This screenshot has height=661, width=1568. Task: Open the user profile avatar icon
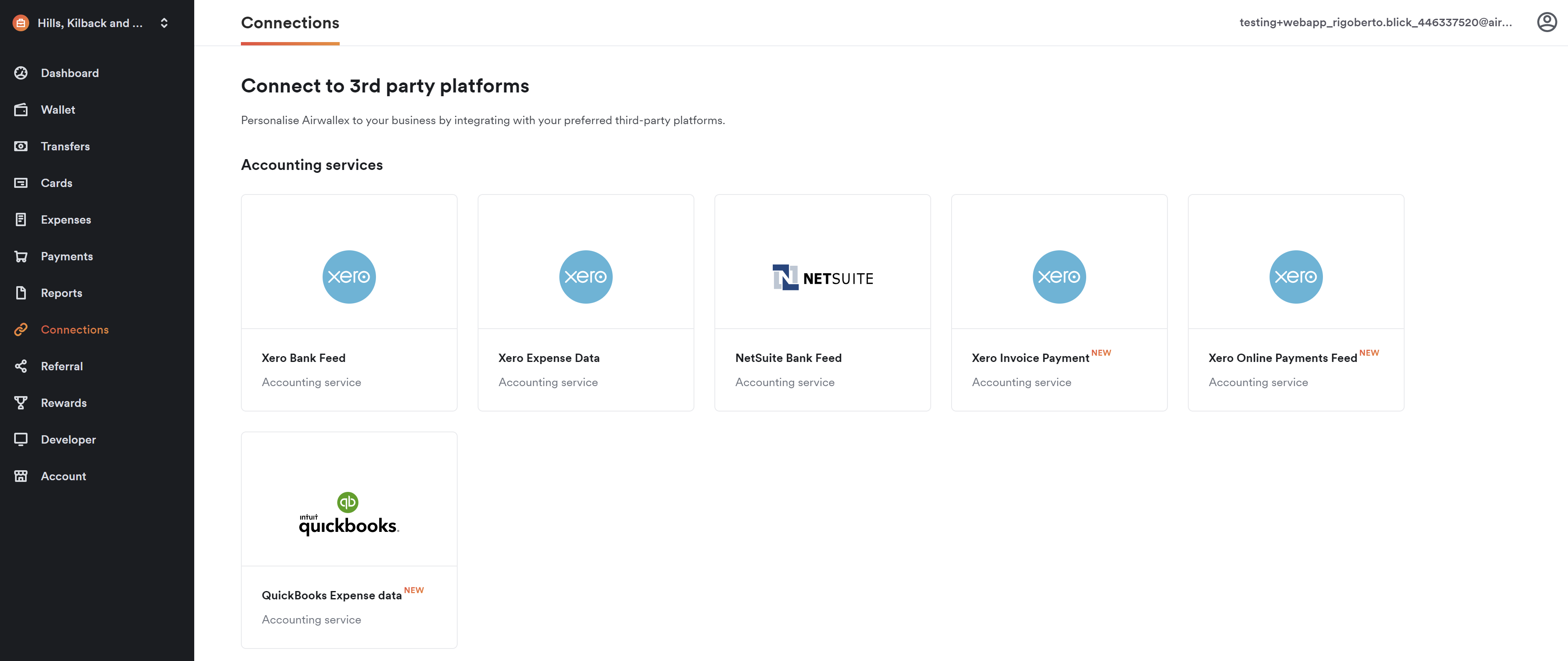tap(1547, 22)
